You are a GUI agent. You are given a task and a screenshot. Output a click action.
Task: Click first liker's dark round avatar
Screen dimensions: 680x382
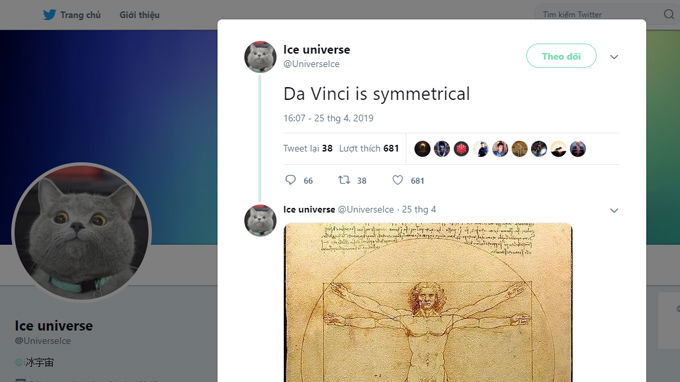(422, 149)
